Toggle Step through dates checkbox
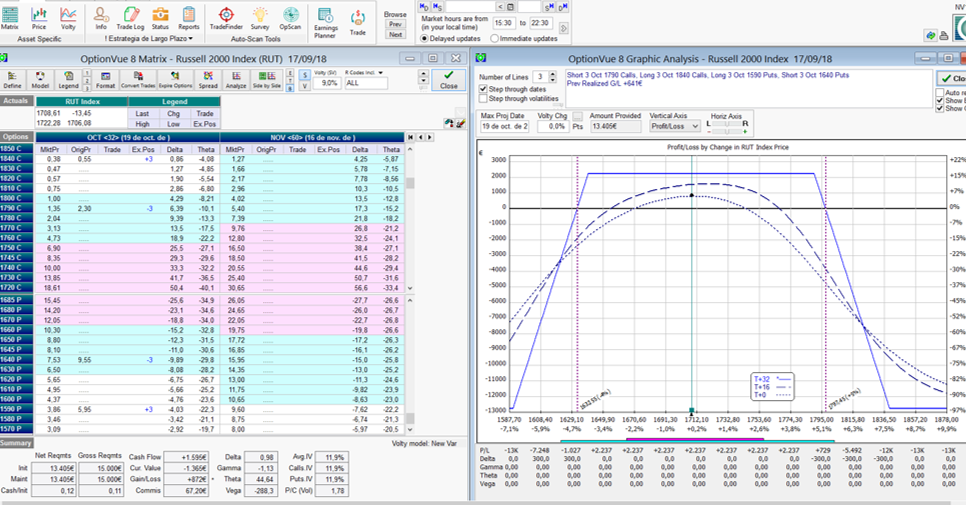Screen dimensions: 966x505 tap(483, 89)
